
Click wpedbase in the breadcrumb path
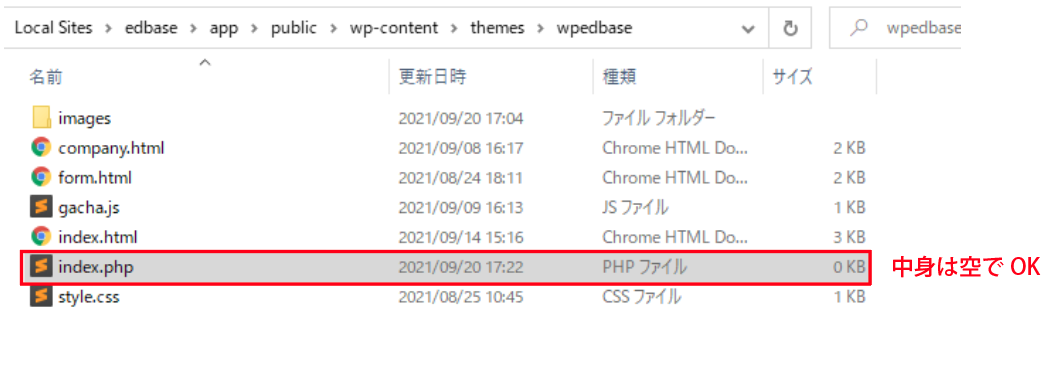(x=594, y=28)
